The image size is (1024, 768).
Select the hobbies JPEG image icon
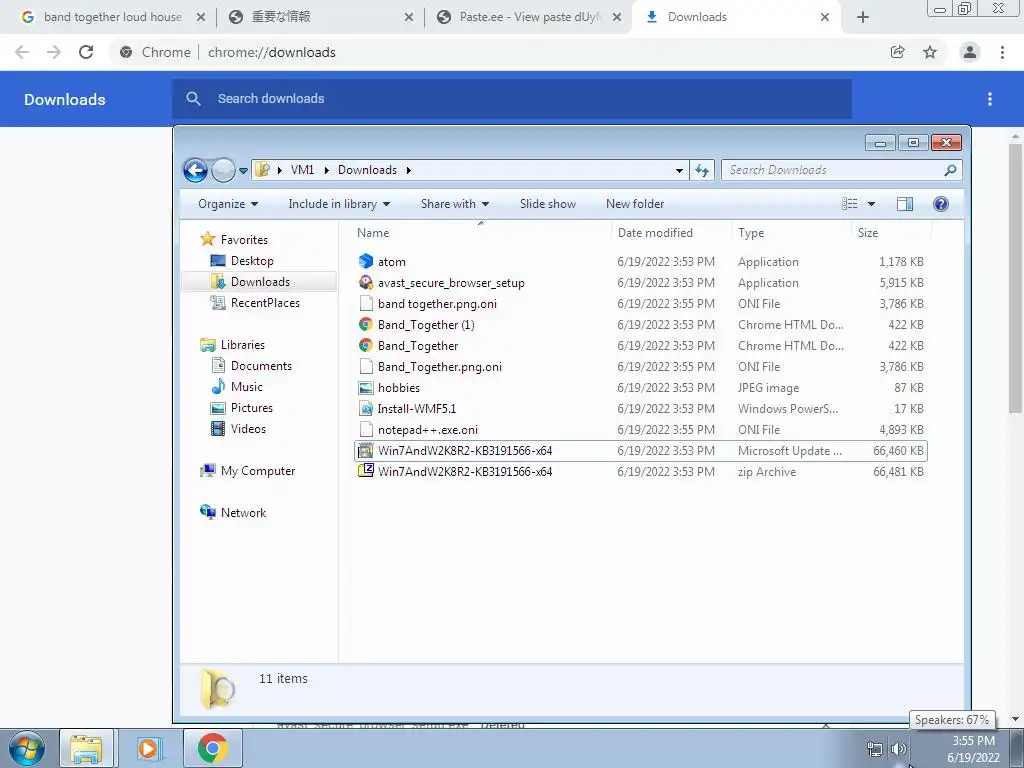(366, 388)
